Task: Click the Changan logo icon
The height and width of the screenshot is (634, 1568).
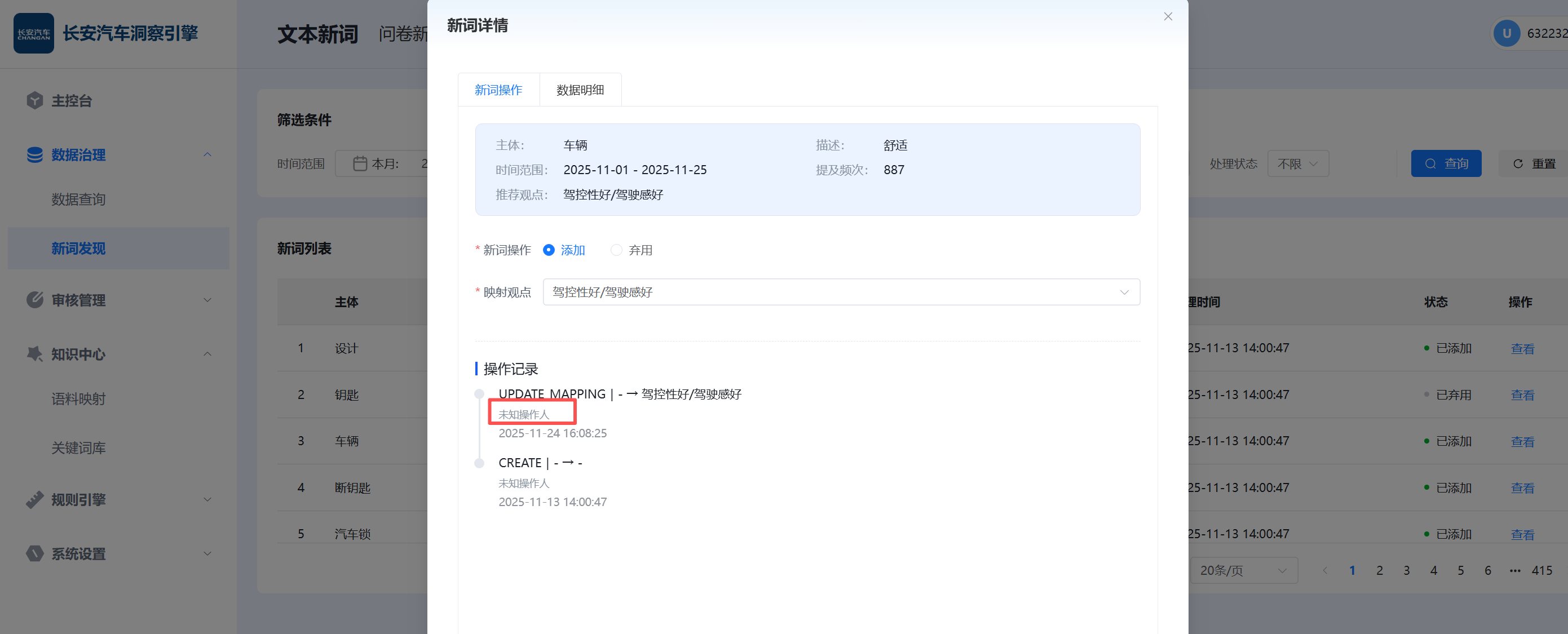Action: (33, 33)
